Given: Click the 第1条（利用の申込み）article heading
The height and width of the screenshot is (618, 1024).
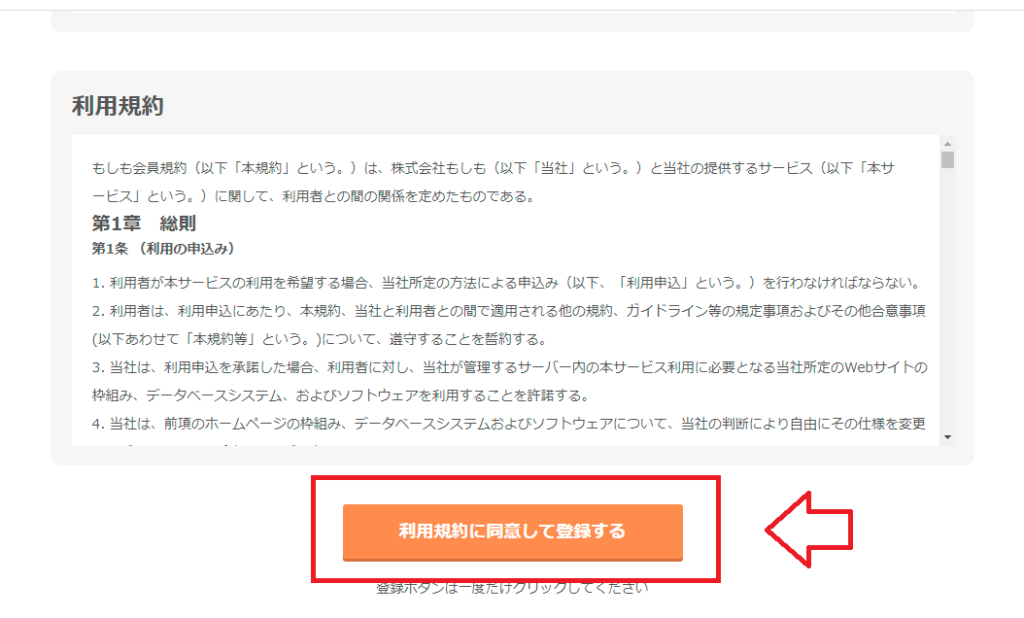Looking at the screenshot, I should click(163, 249).
